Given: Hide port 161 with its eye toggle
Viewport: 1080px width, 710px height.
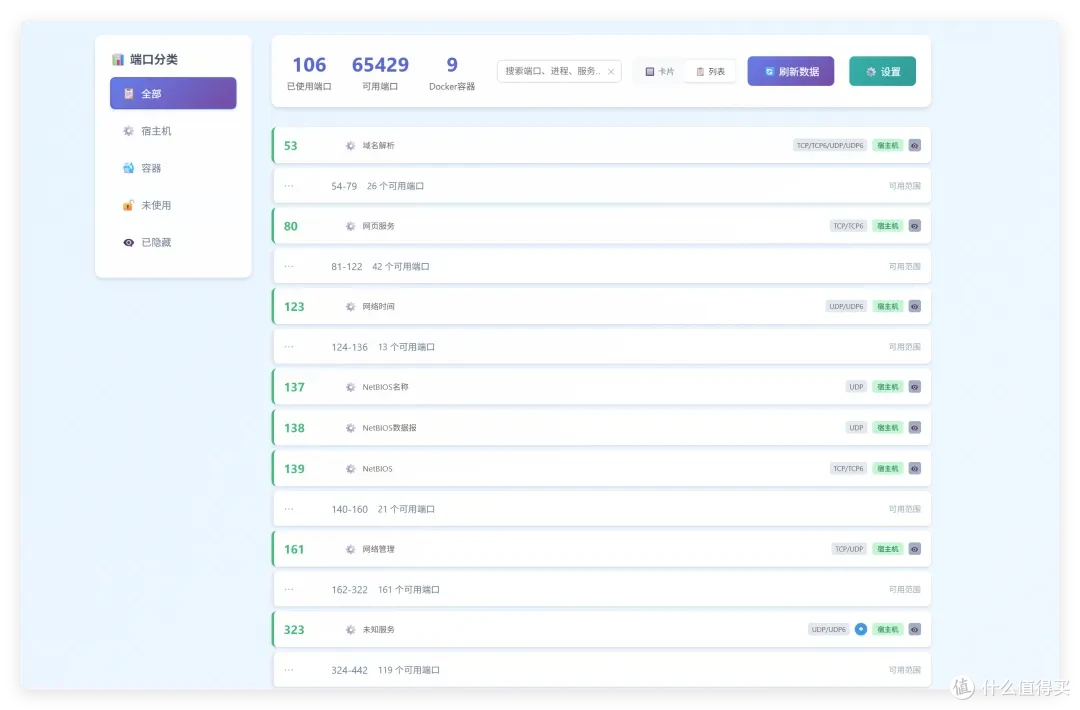Looking at the screenshot, I should [x=915, y=549].
